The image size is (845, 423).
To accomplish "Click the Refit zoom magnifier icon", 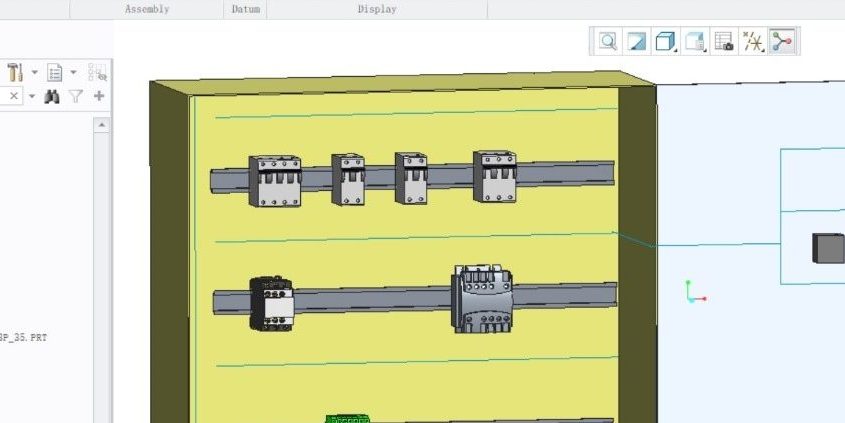I will point(608,41).
